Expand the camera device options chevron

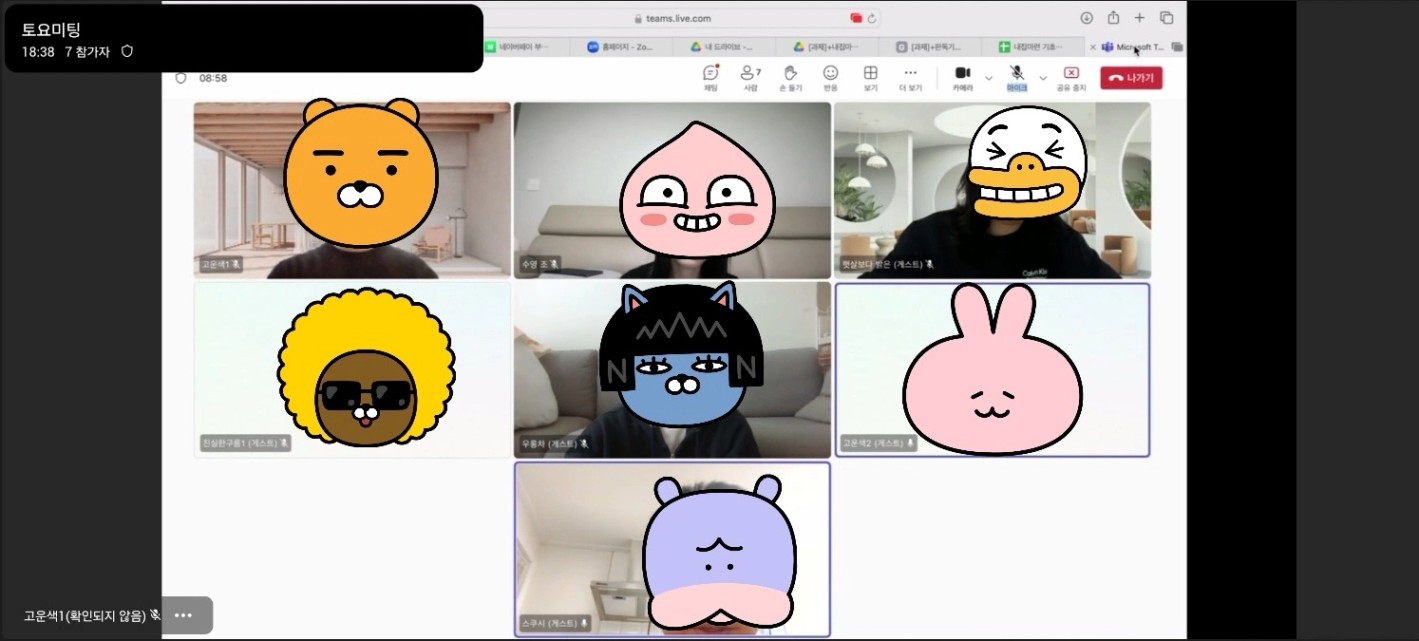pyautogui.click(x=989, y=78)
